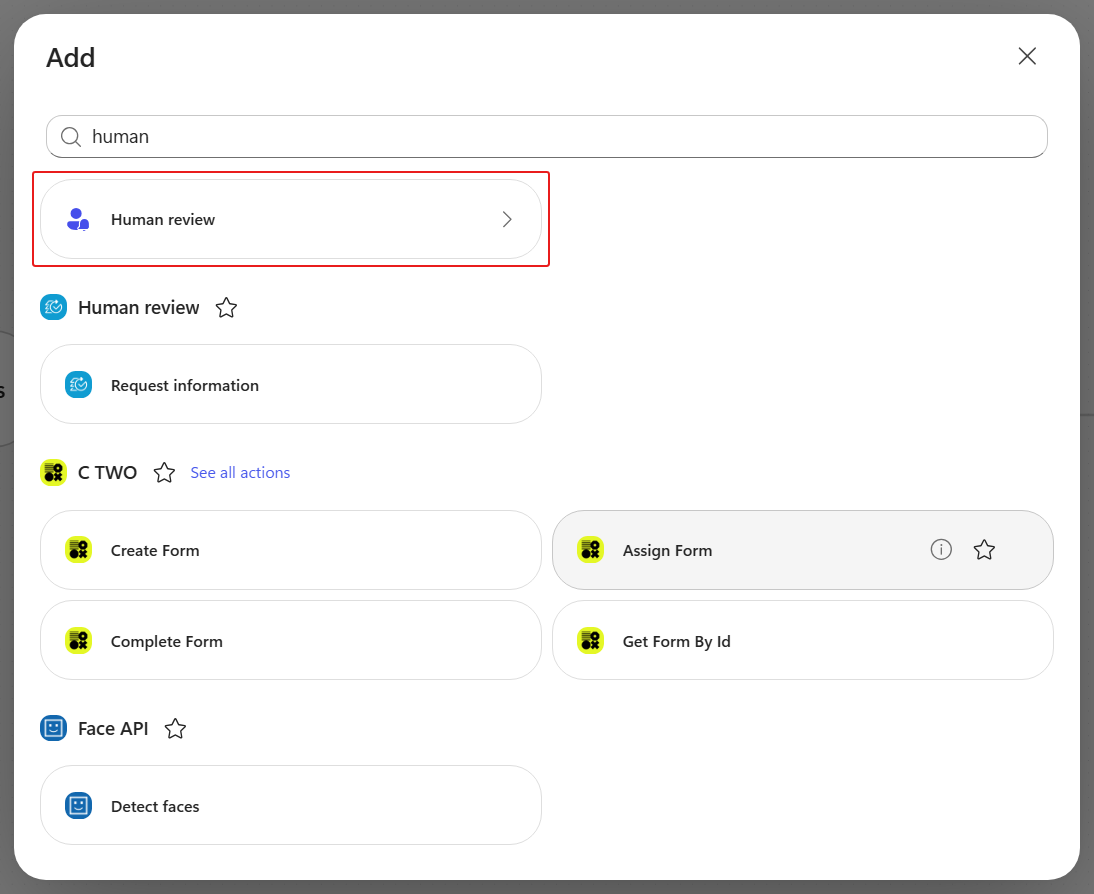
Task: Click the search field containing 'human'
Action: pyautogui.click(x=546, y=137)
